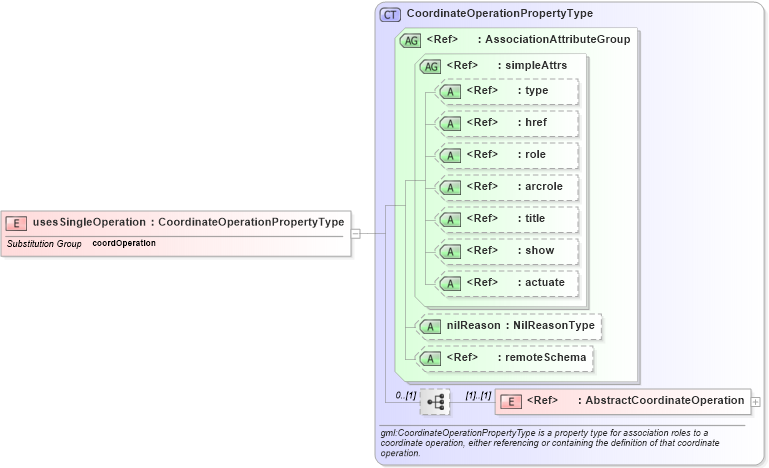769x468 pixels.
Task: Select nilReason : NilReasonType label
Action: tap(520, 325)
